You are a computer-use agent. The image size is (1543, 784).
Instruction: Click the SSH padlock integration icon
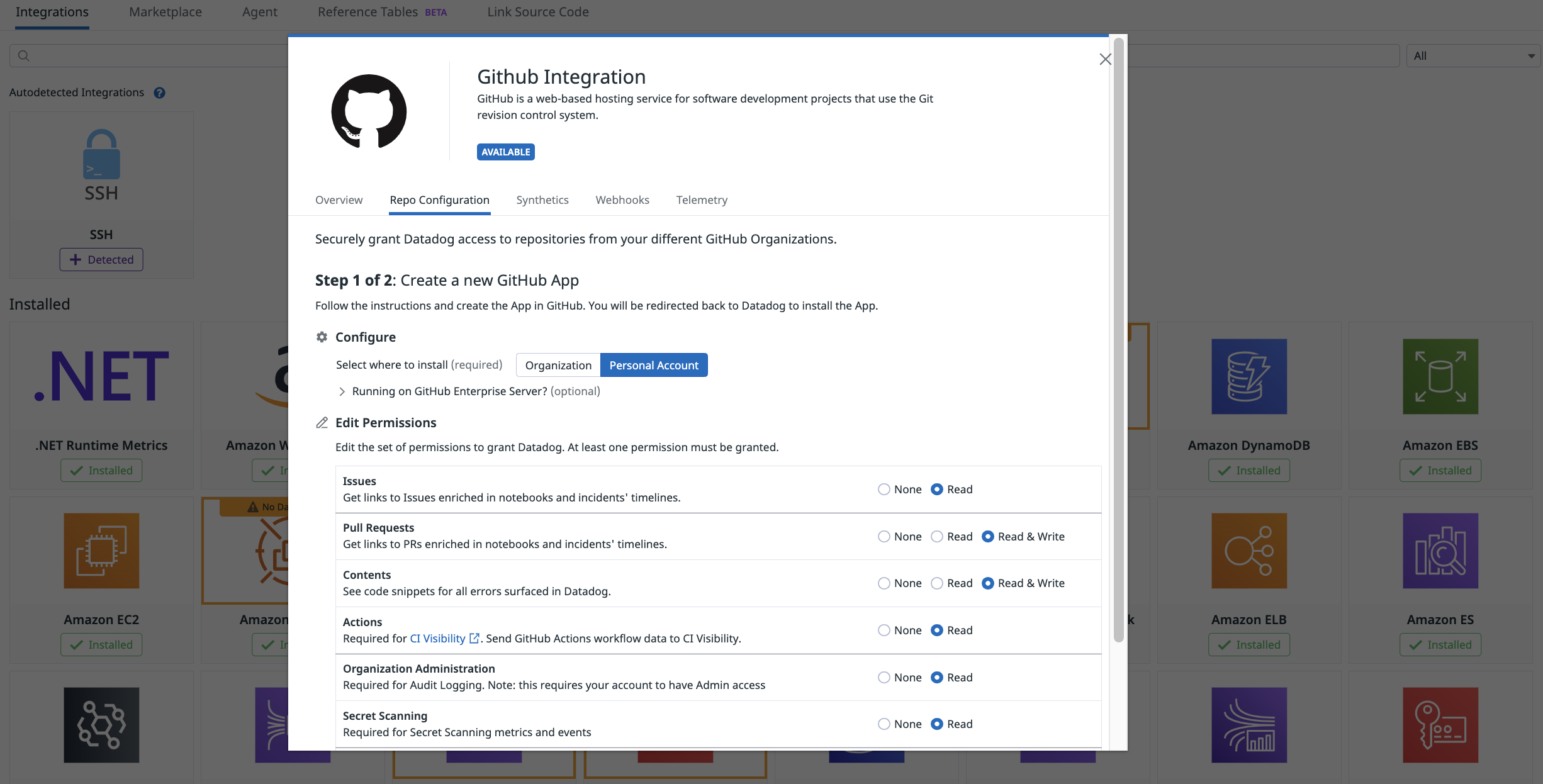coord(101,155)
